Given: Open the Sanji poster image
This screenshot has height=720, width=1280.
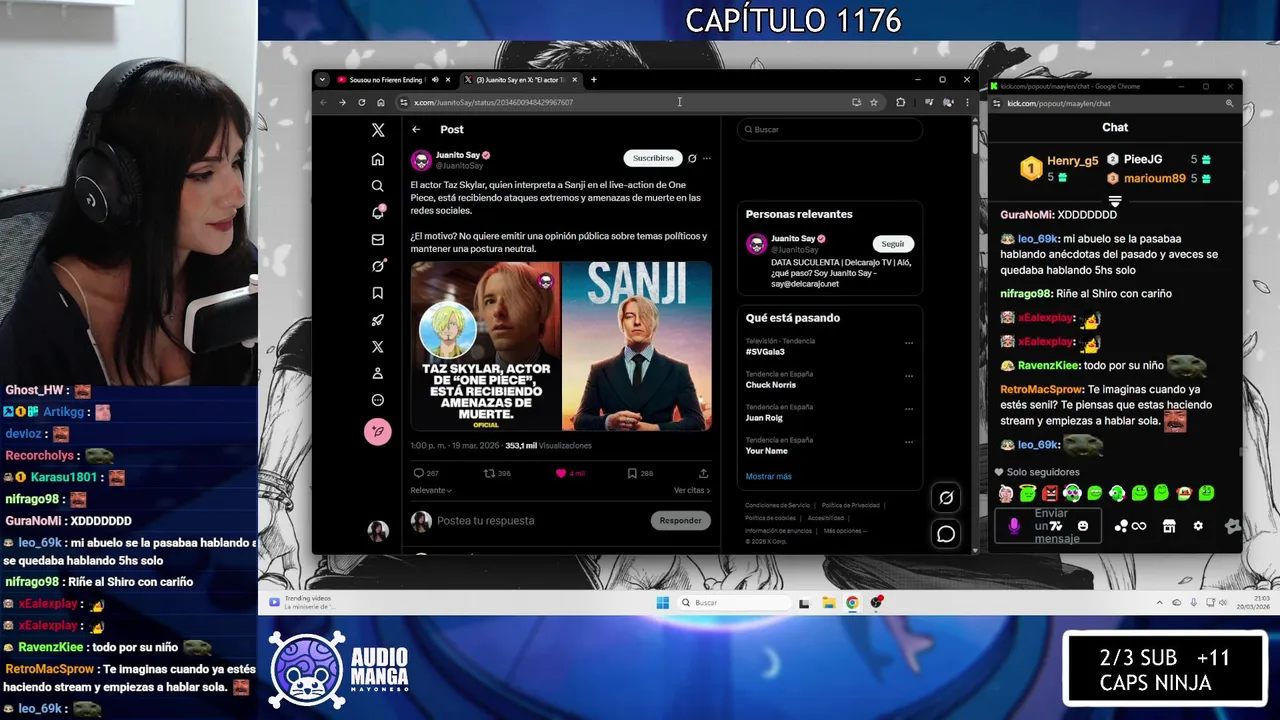Looking at the screenshot, I should coord(637,346).
